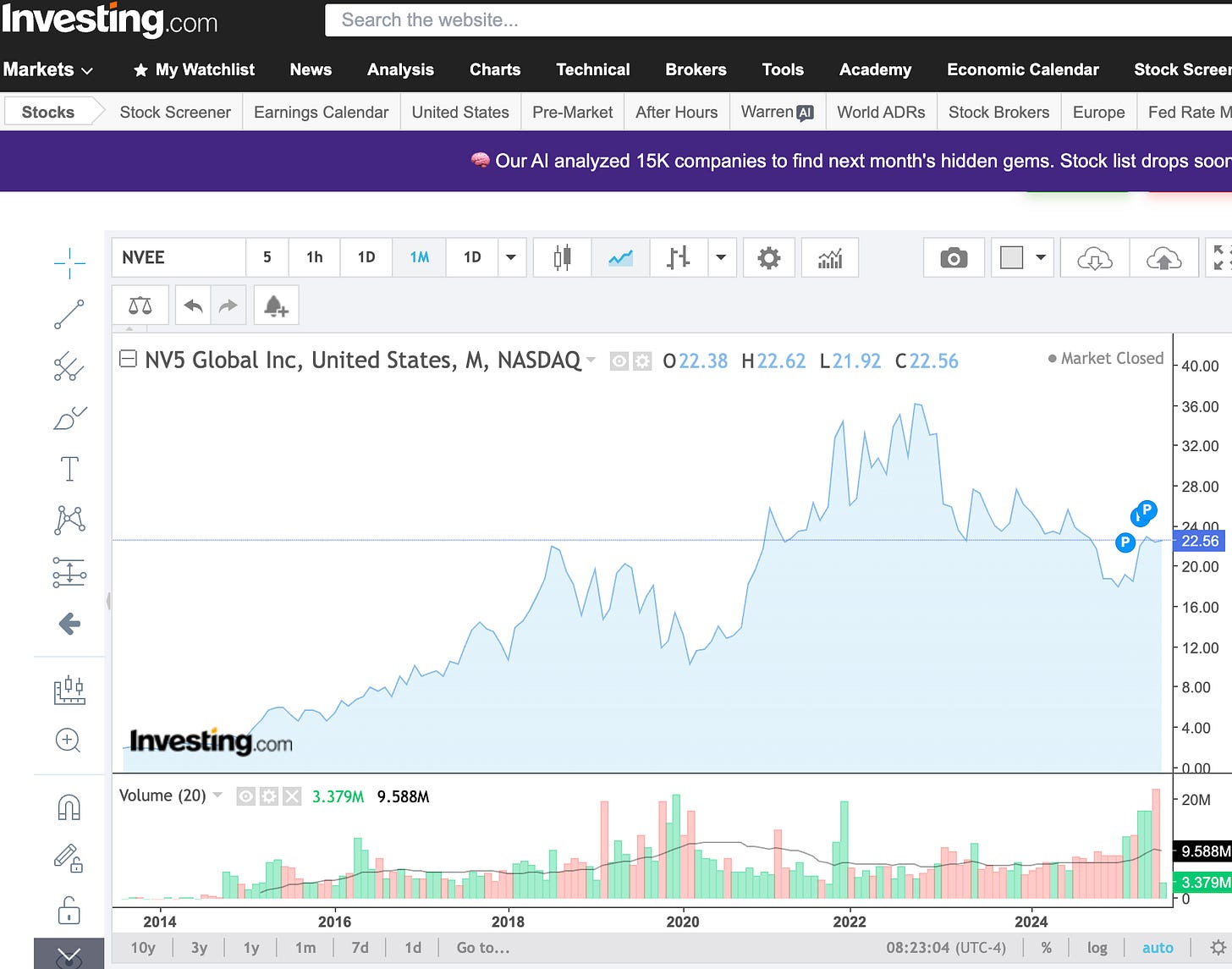Hide the NV5 Global price series
Image resolution: width=1232 pixels, height=969 pixels.
click(x=619, y=361)
